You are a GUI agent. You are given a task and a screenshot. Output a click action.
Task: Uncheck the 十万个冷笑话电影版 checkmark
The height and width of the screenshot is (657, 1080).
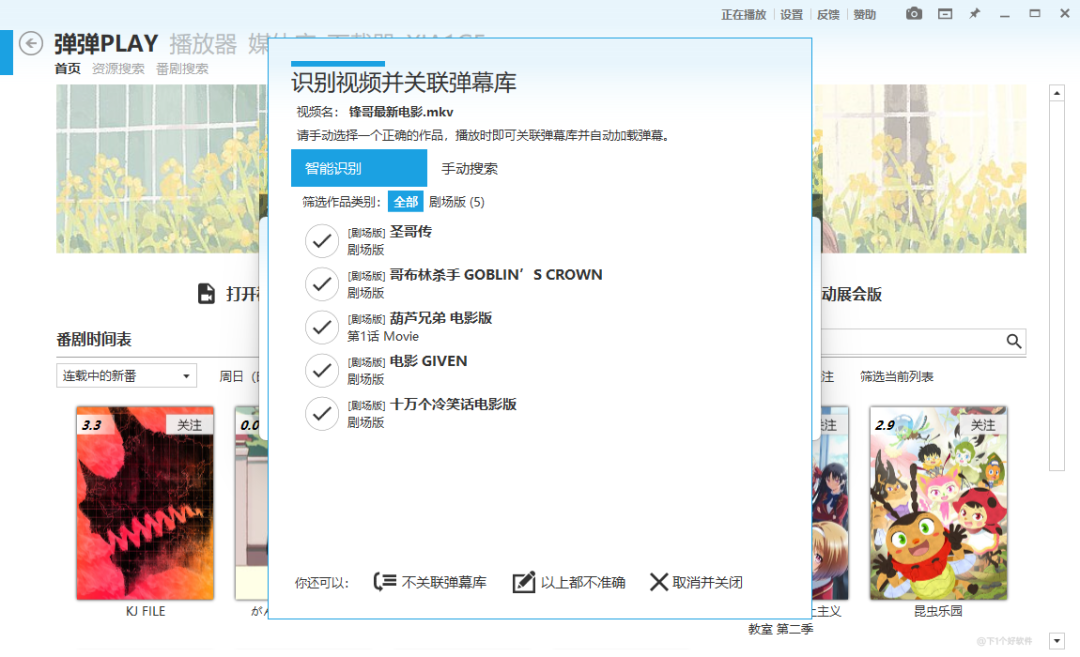coord(321,413)
